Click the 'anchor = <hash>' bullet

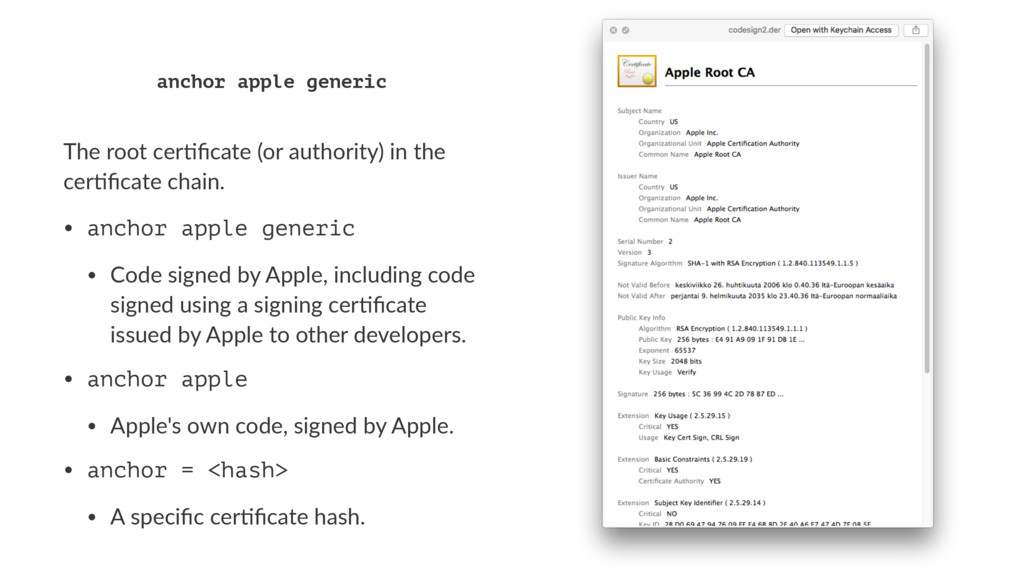(x=187, y=470)
